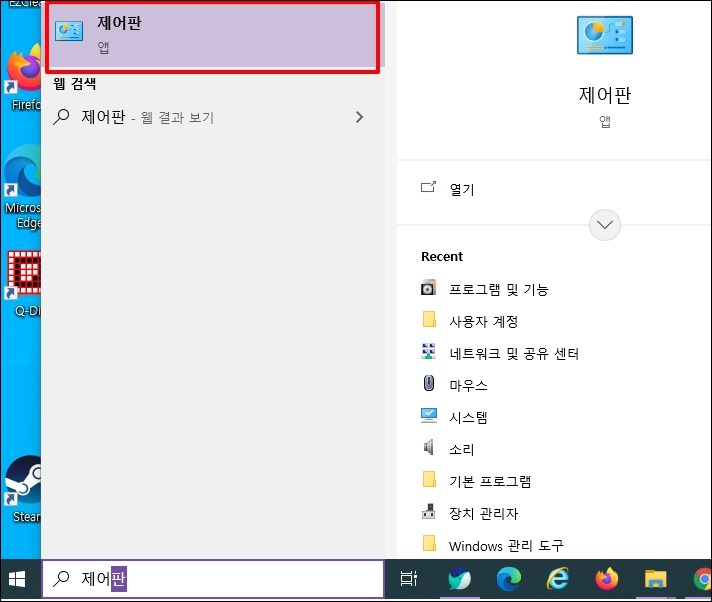712x602 pixels.
Task: Open recent item 장치 관리자
Action: (484, 513)
